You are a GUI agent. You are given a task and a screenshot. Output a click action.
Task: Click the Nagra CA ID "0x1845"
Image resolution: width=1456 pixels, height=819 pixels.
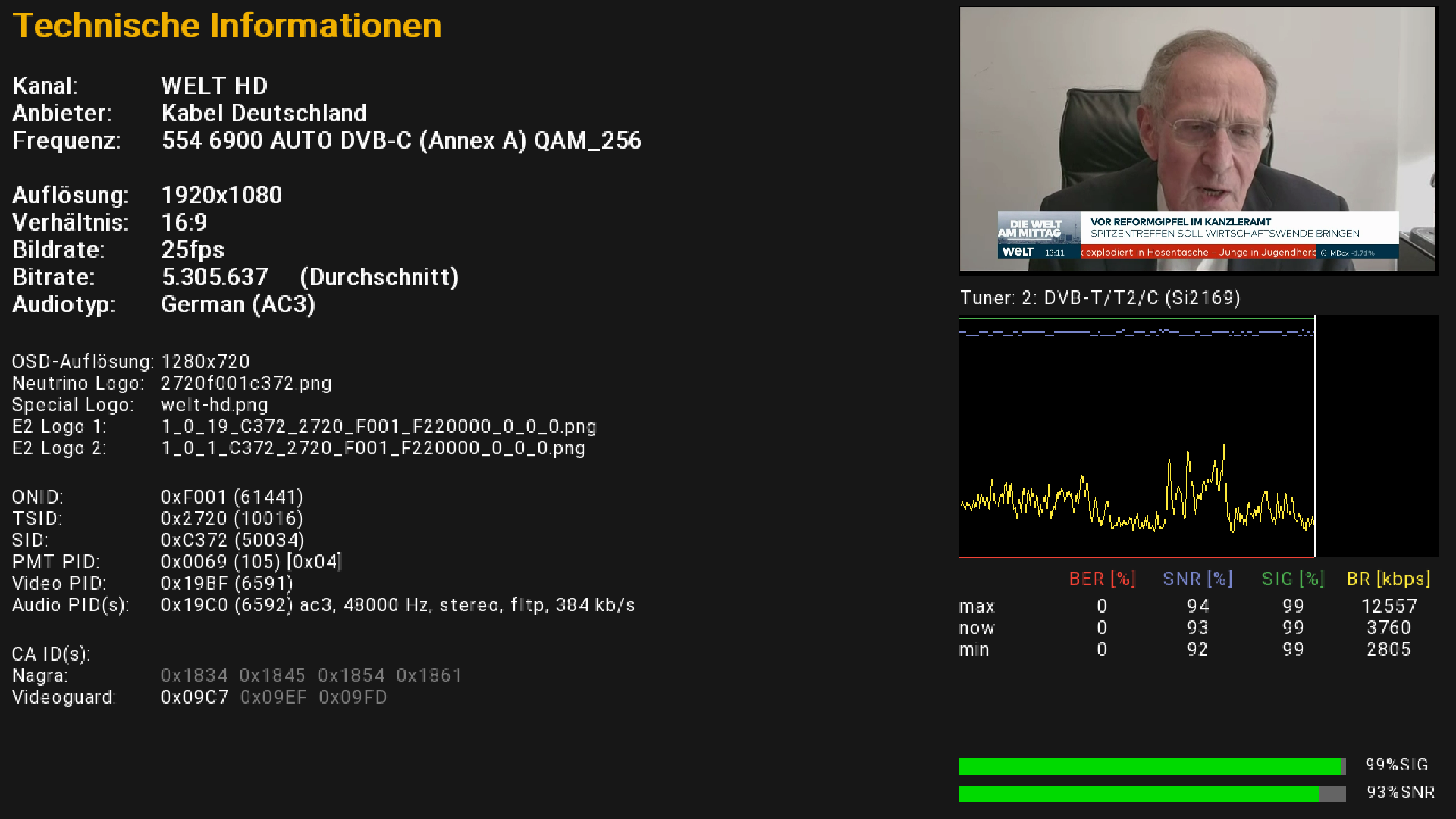coord(272,676)
